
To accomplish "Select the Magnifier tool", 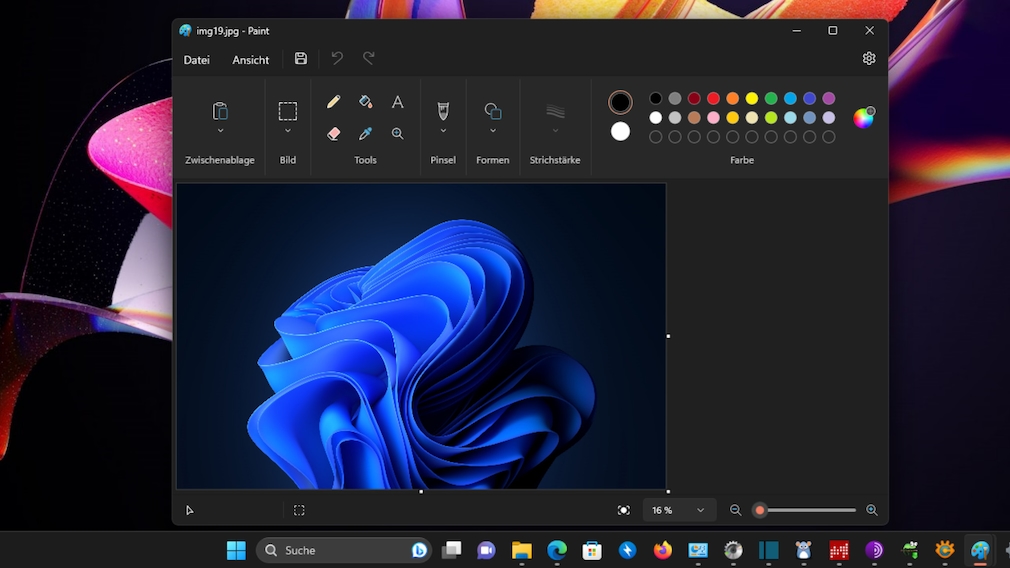I will click(x=397, y=133).
